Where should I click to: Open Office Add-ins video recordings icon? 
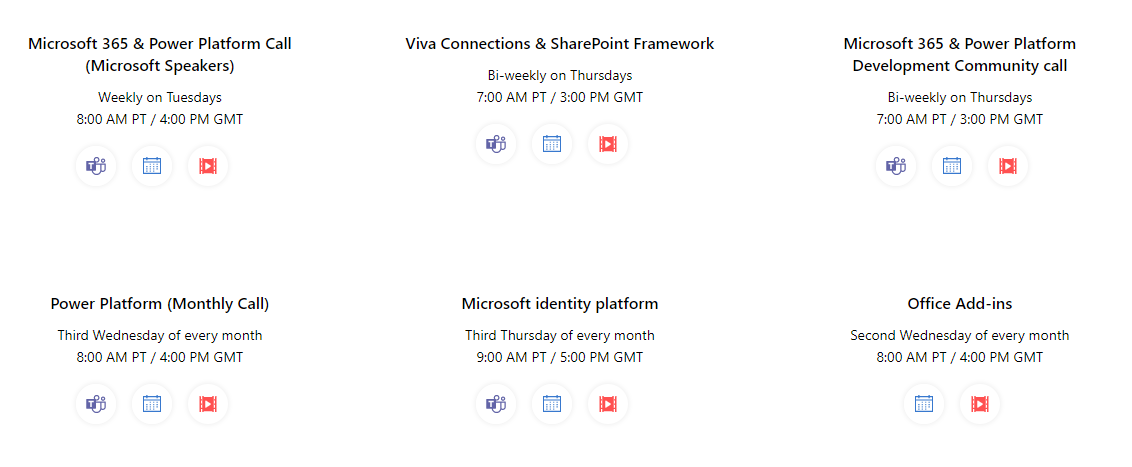click(x=980, y=403)
